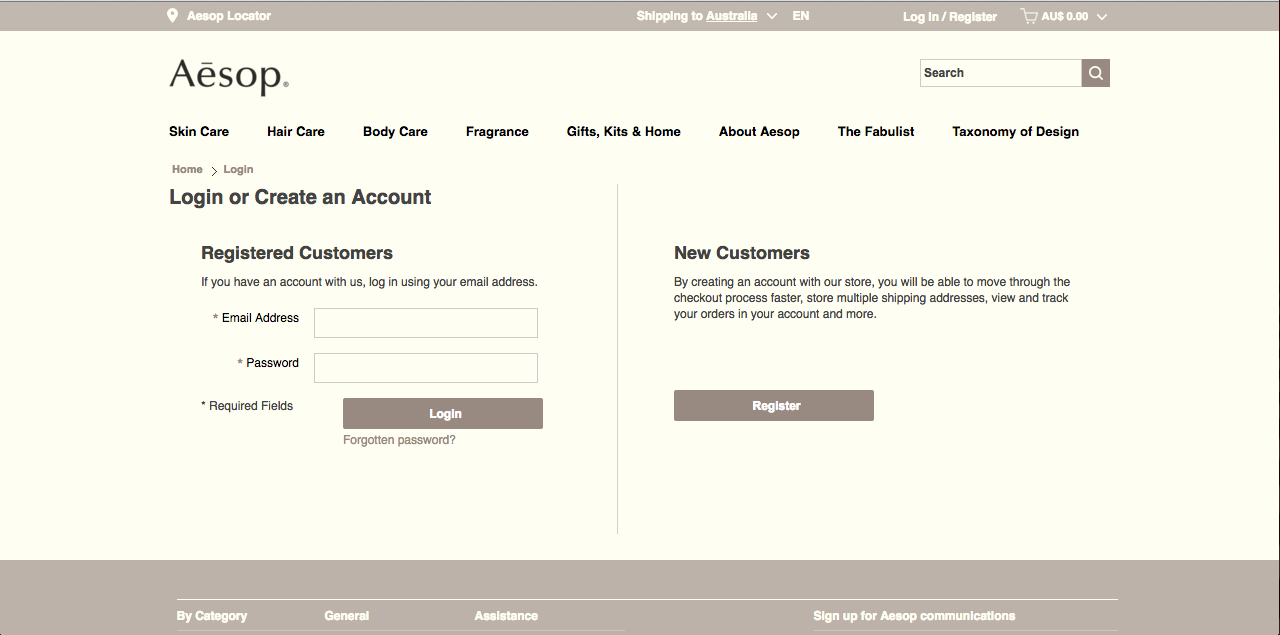The width and height of the screenshot is (1280, 635).
Task: Click Sign up for Aesop communications text
Action: click(x=914, y=616)
